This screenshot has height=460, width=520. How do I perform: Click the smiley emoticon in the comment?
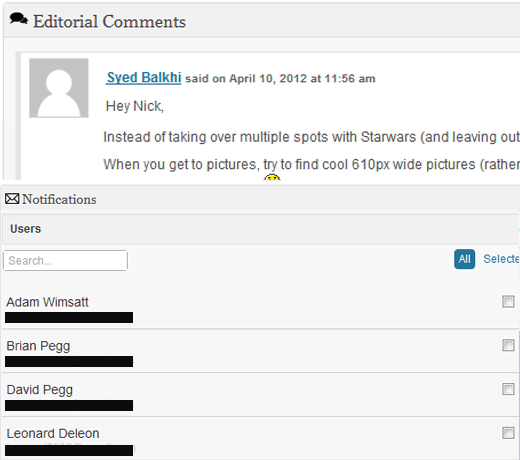click(272, 177)
